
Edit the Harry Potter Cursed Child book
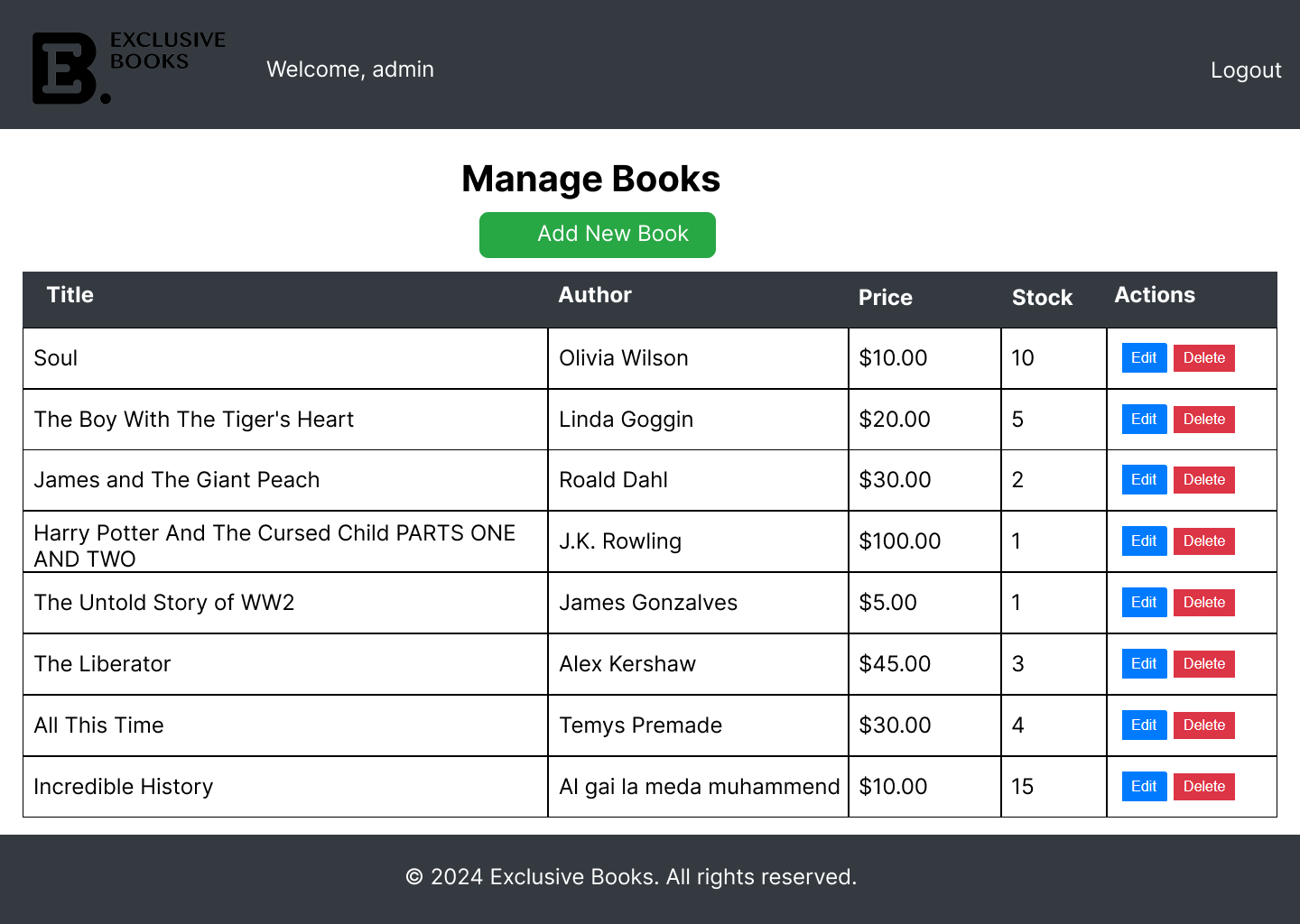click(1144, 541)
